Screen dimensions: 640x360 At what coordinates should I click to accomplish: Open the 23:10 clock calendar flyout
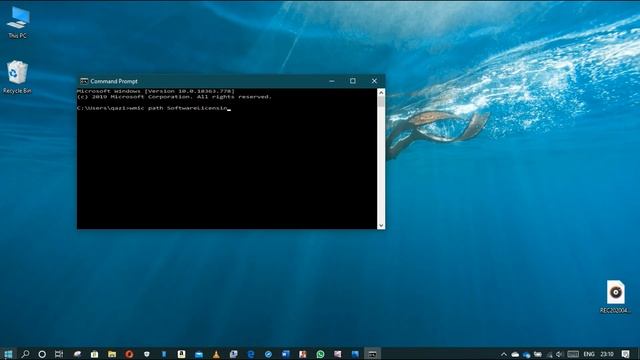coord(607,354)
